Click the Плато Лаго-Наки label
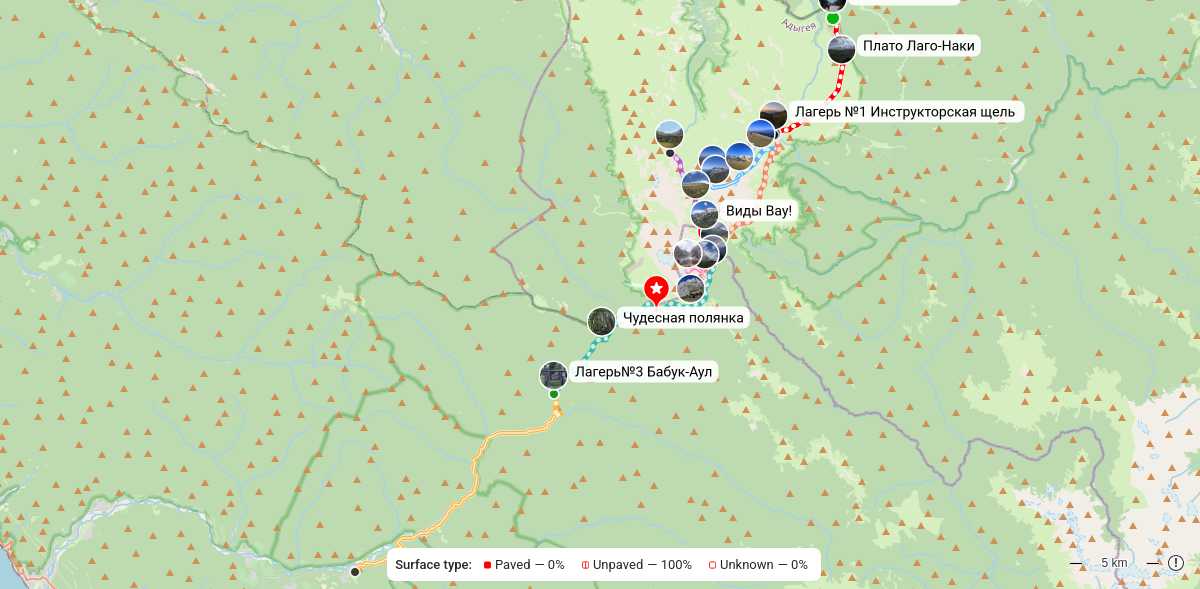Image resolution: width=1200 pixels, height=589 pixels. click(918, 46)
